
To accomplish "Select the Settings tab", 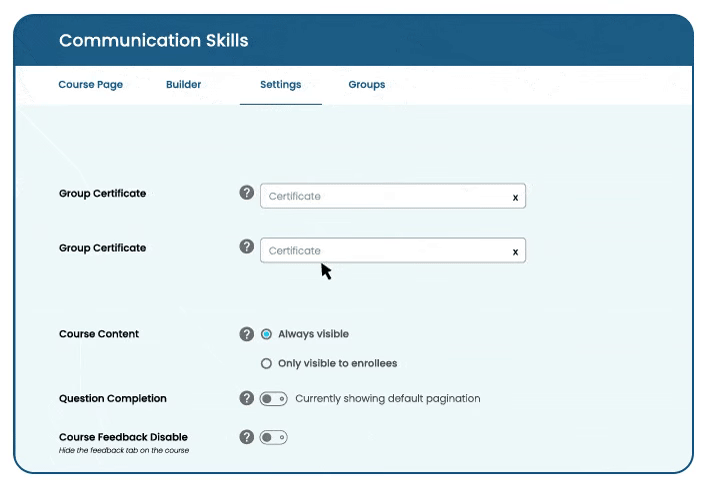I will 280,85.
